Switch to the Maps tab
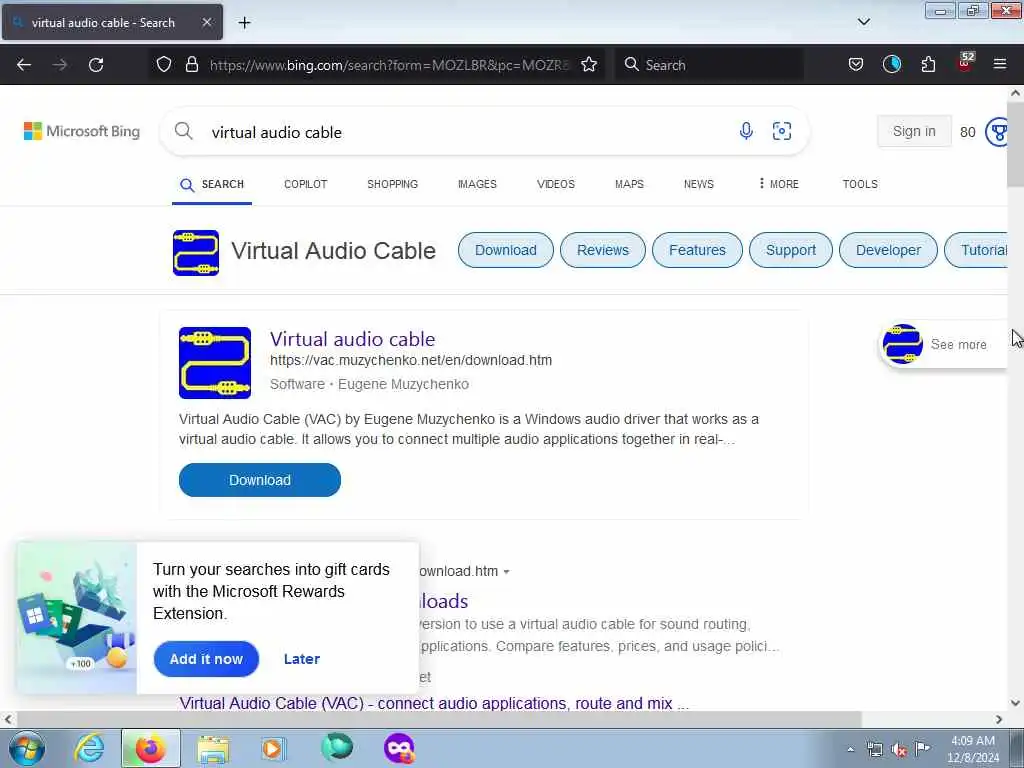Viewport: 1024px width, 768px height. [x=630, y=184]
